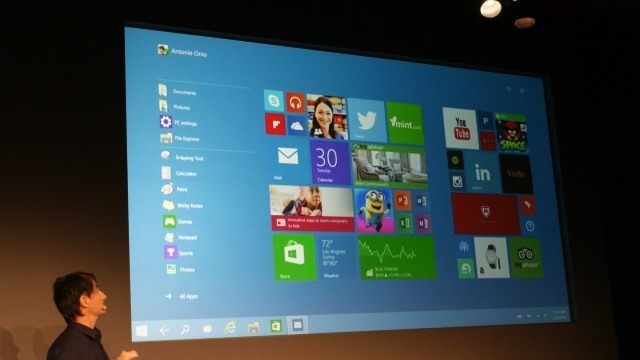
Task: Click the Search magnifier on taskbar
Action: click(185, 329)
